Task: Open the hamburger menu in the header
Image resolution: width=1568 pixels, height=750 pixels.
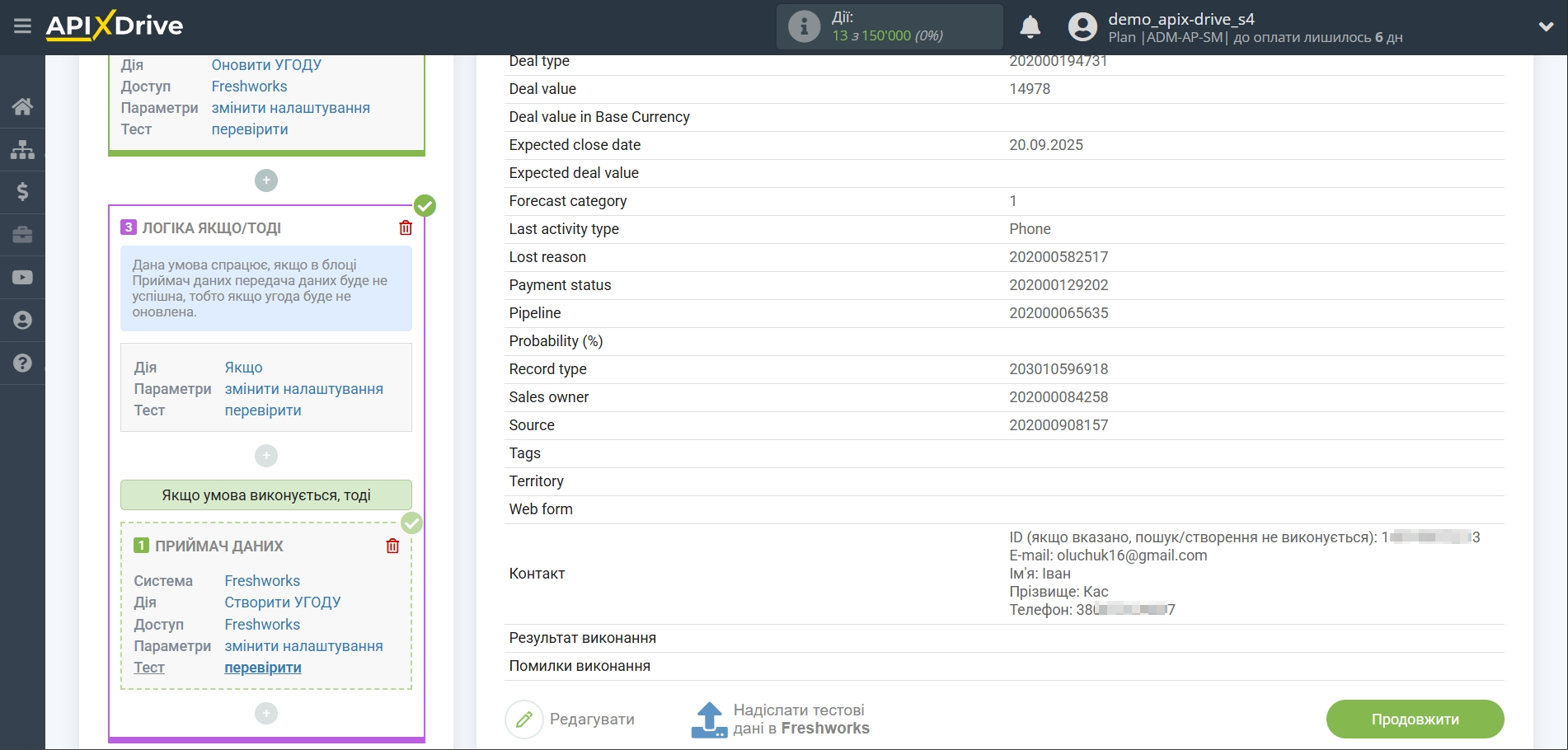Action: (22, 26)
